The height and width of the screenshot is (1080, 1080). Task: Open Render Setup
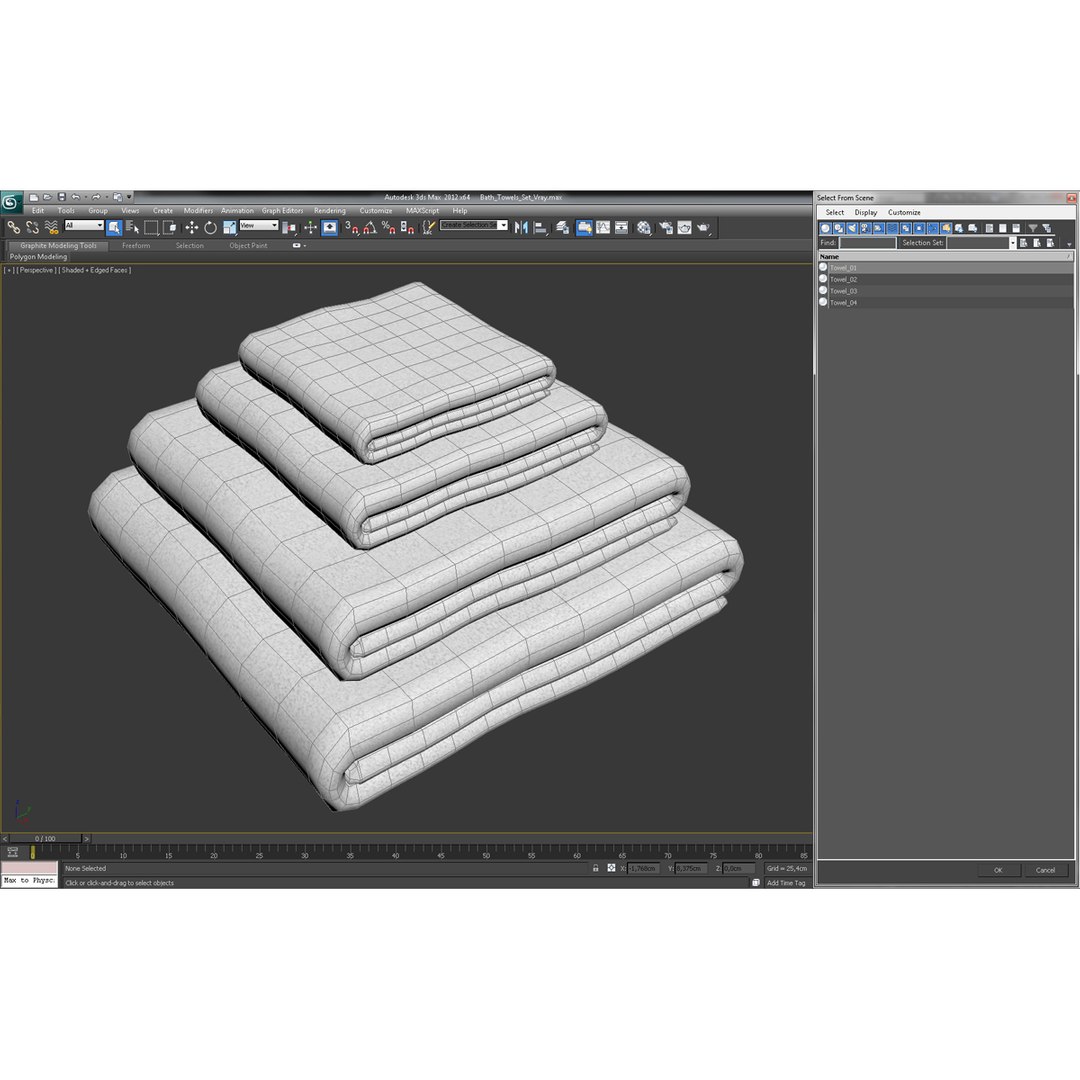pyautogui.click(x=665, y=227)
